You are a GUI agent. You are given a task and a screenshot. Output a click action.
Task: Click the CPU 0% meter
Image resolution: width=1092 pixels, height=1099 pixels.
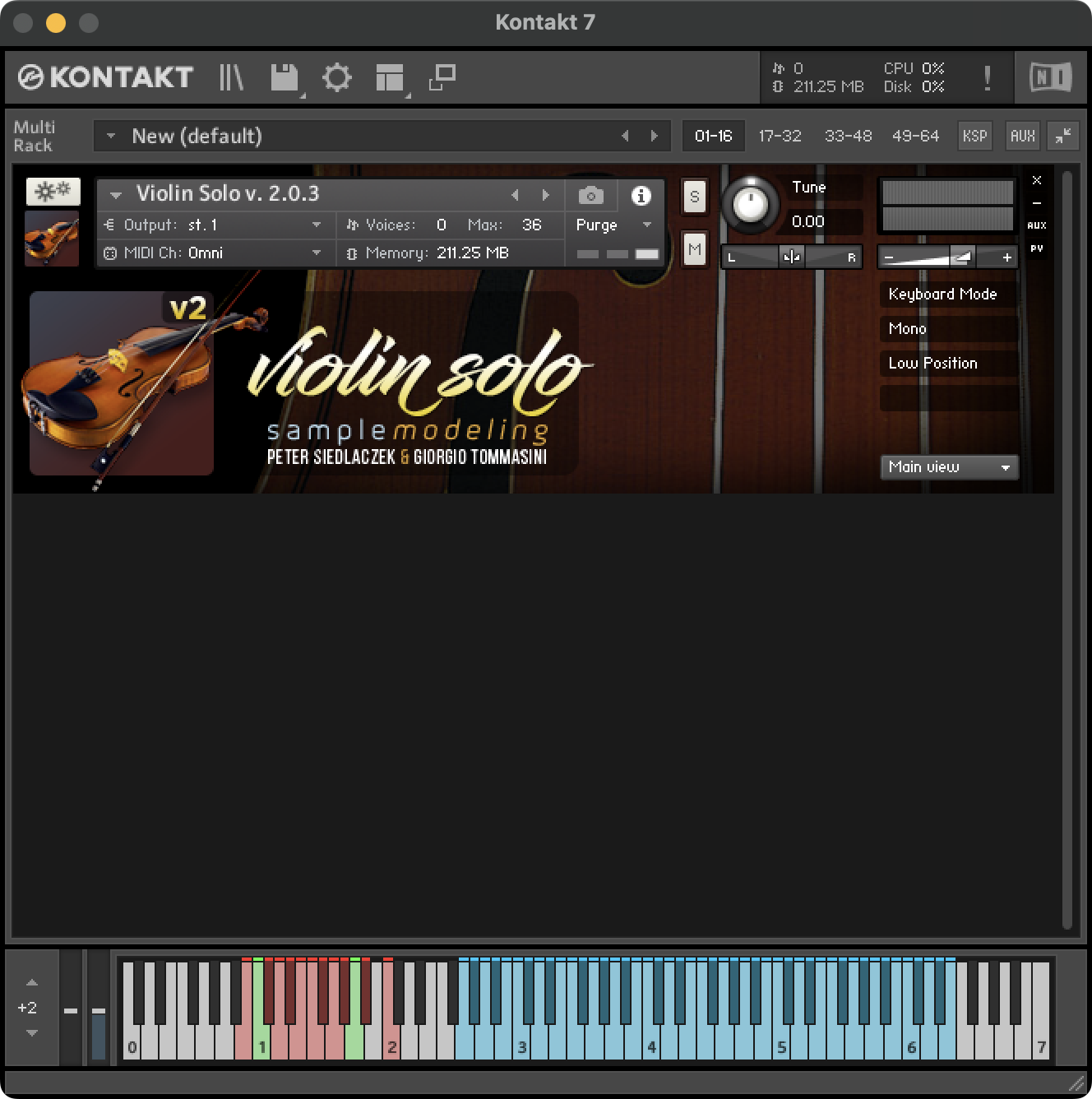(914, 68)
